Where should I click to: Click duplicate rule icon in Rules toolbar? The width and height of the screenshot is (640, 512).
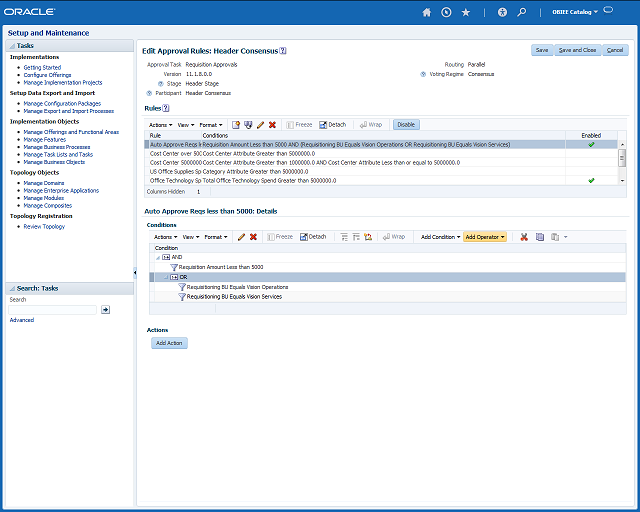coord(248,125)
